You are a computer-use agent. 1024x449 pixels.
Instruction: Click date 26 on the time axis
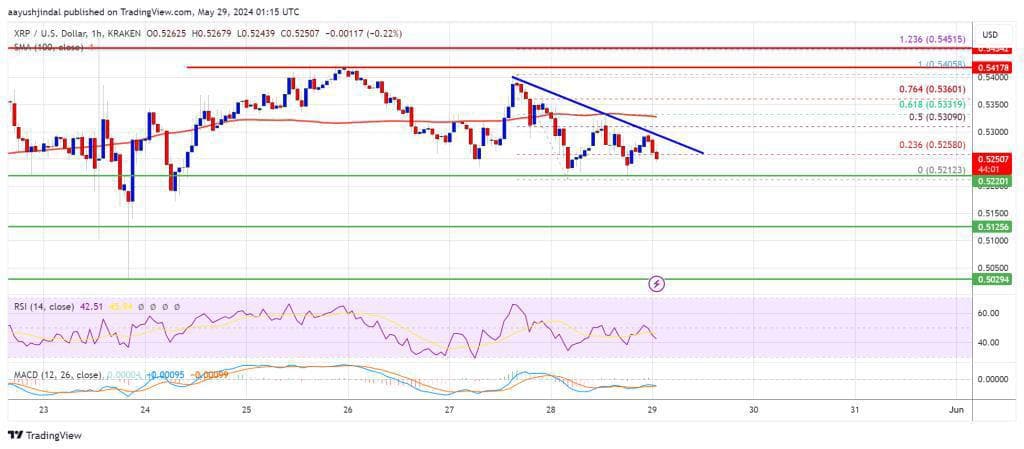click(x=348, y=410)
